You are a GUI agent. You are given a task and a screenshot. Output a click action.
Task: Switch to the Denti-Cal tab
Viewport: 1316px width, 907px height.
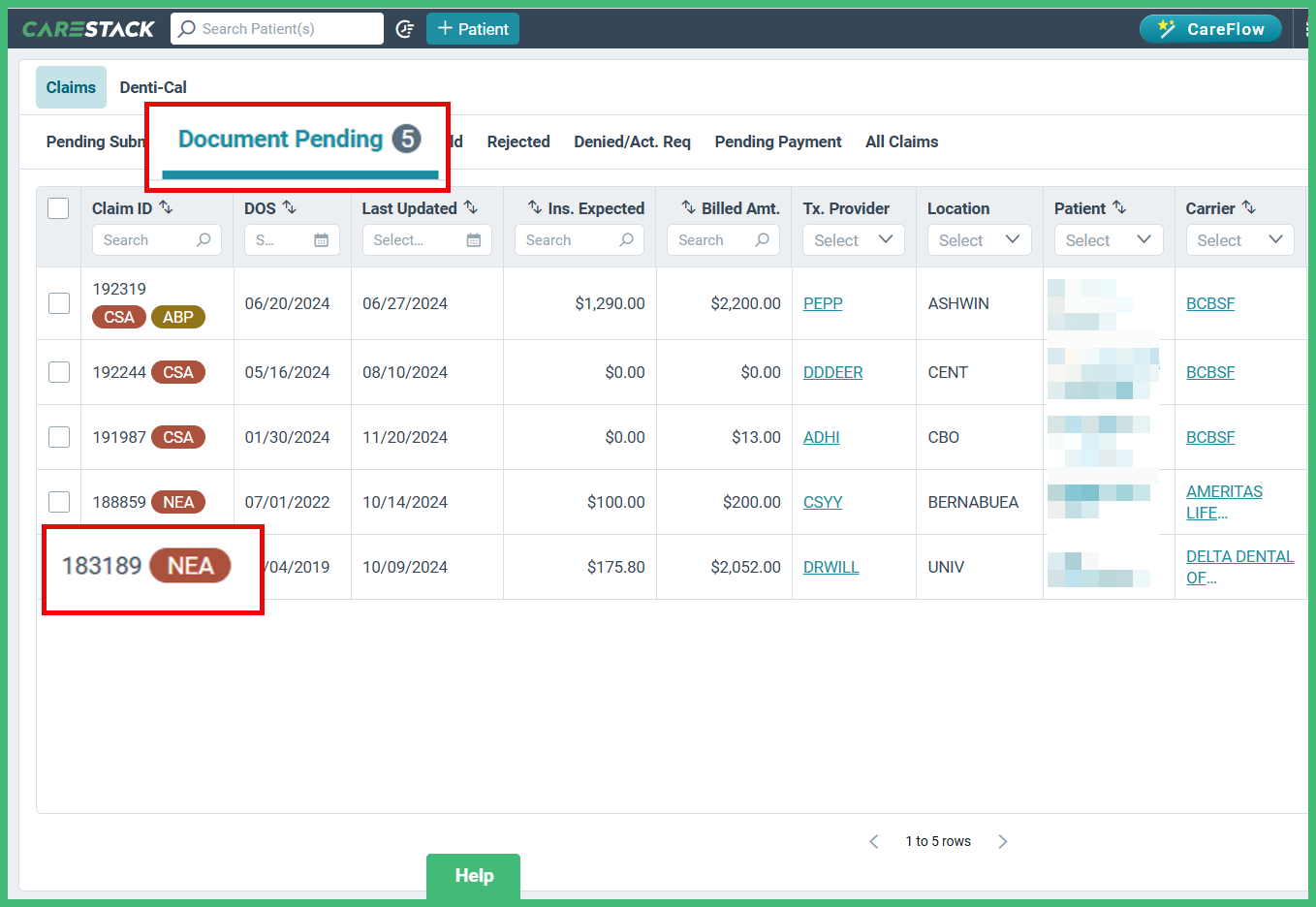[152, 87]
